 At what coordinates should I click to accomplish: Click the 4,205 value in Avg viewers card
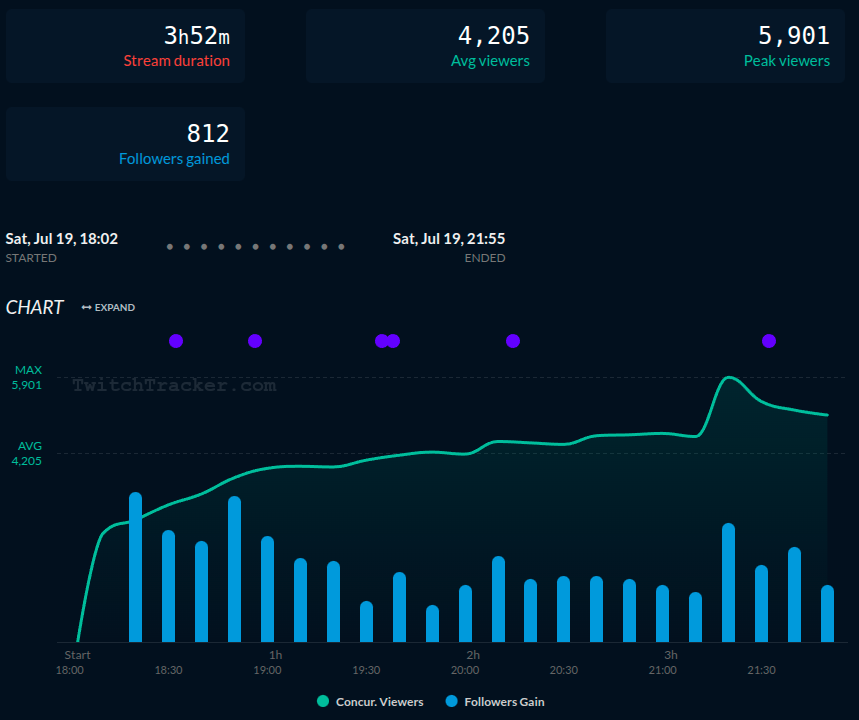point(494,36)
